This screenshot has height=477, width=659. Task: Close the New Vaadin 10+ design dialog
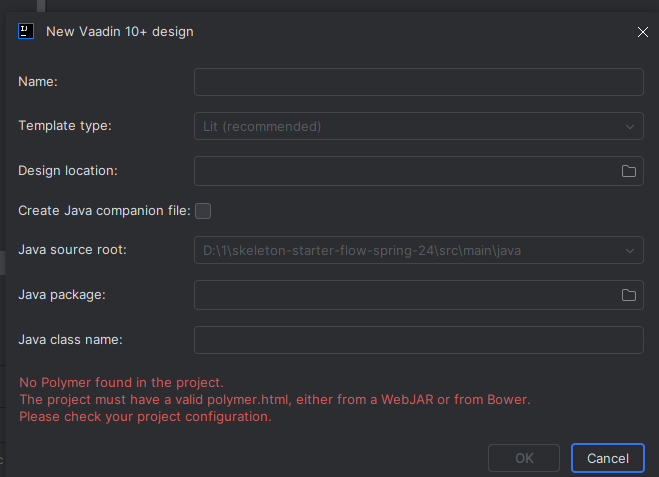point(642,32)
